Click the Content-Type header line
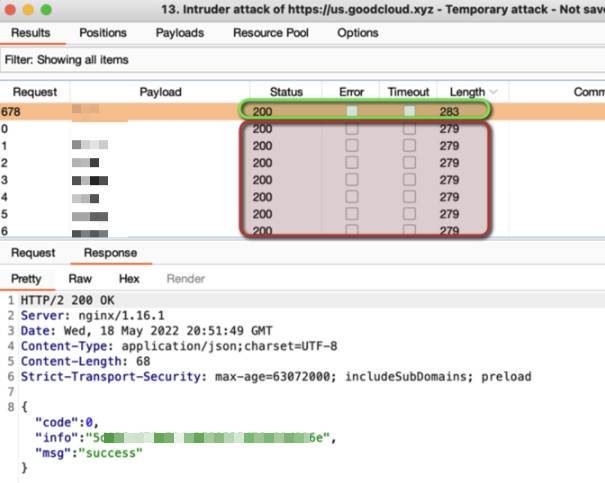 pos(179,346)
